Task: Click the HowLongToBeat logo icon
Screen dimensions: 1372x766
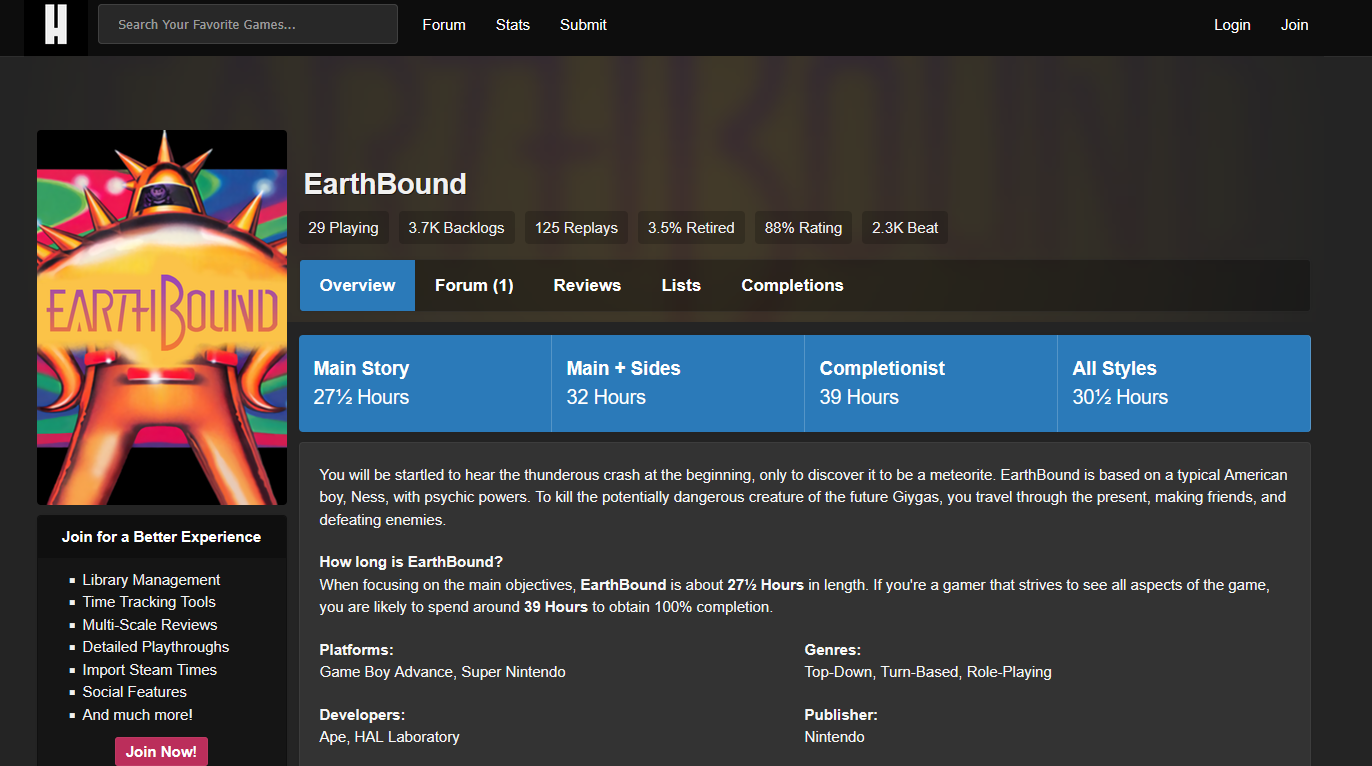Action: point(56,25)
